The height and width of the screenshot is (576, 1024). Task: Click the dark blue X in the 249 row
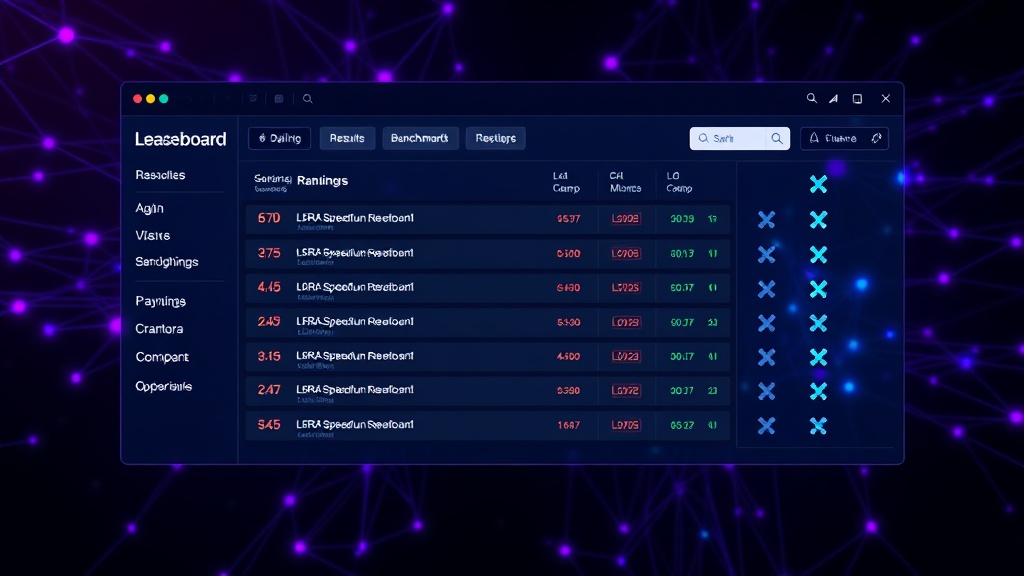[x=766, y=323]
